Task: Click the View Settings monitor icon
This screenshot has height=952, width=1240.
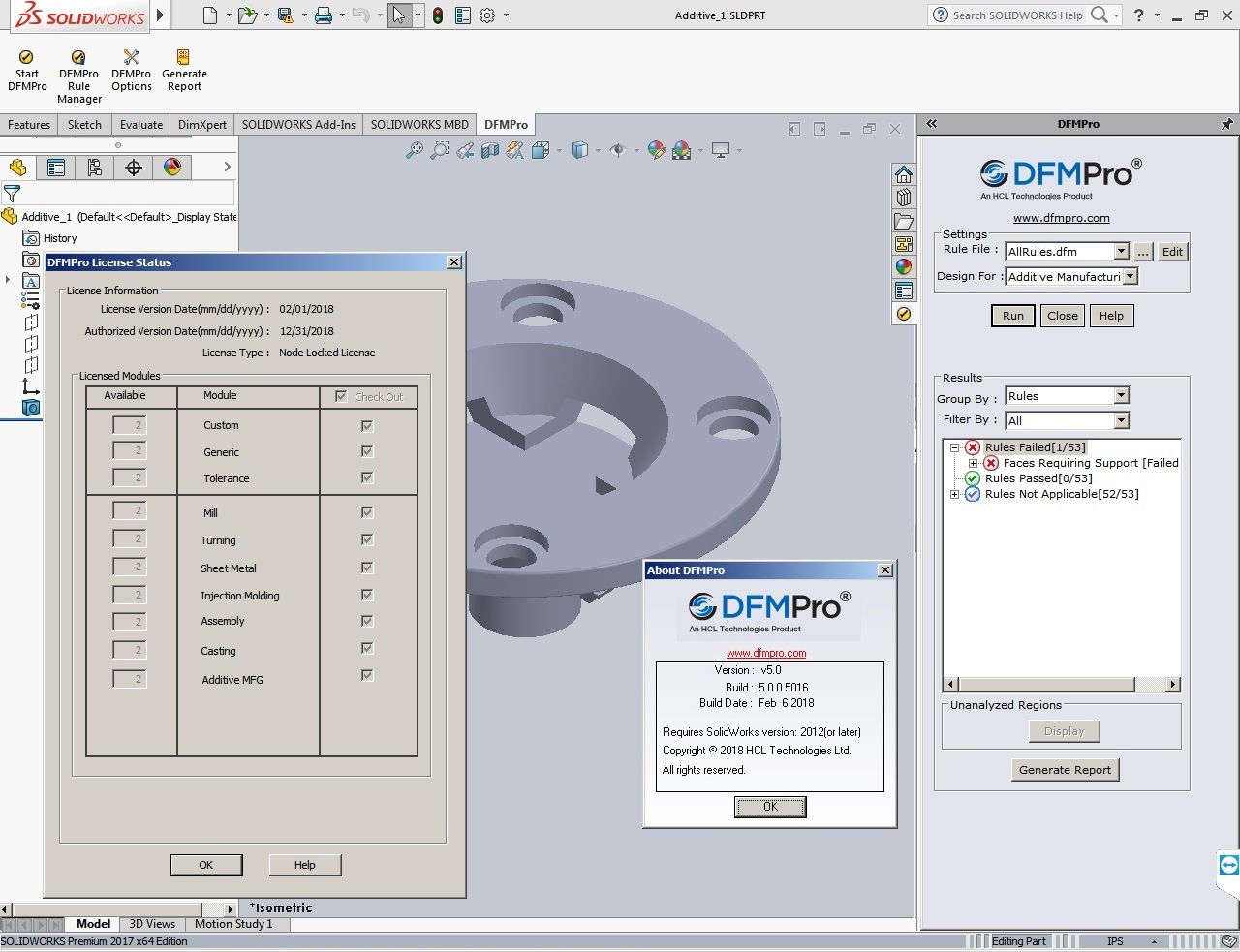Action: click(x=721, y=150)
